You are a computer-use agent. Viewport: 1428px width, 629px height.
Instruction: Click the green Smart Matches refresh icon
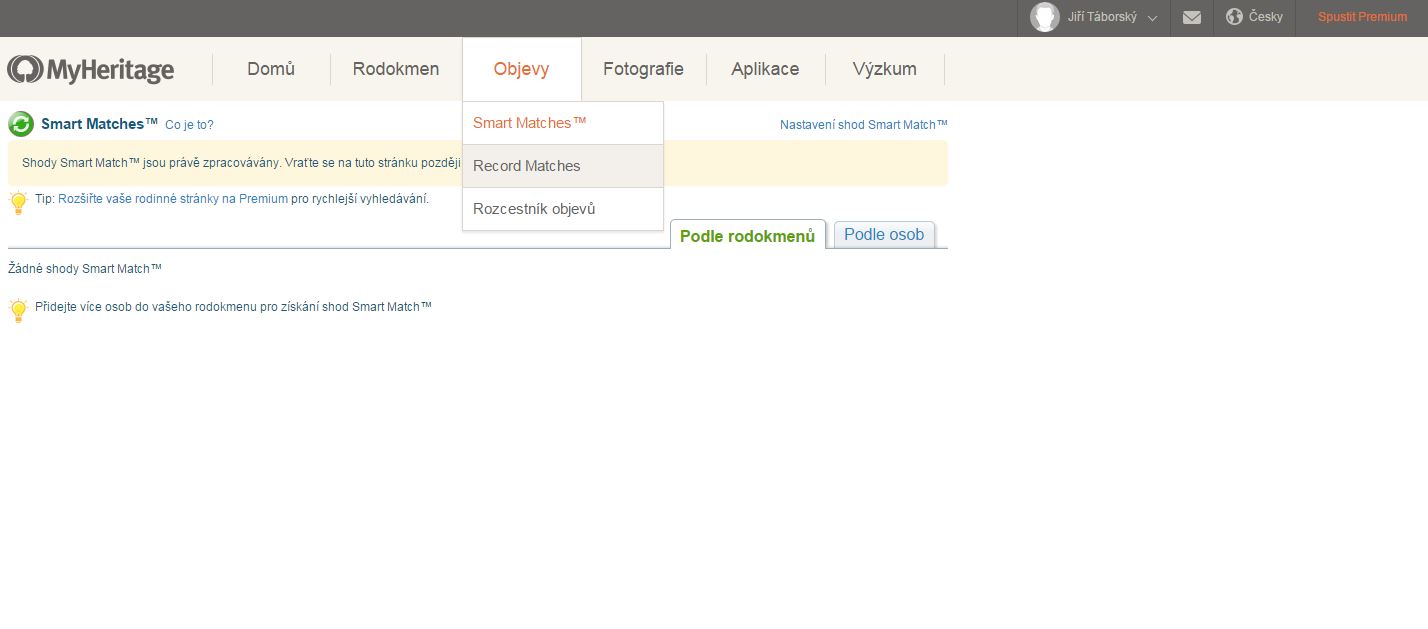tap(21, 124)
